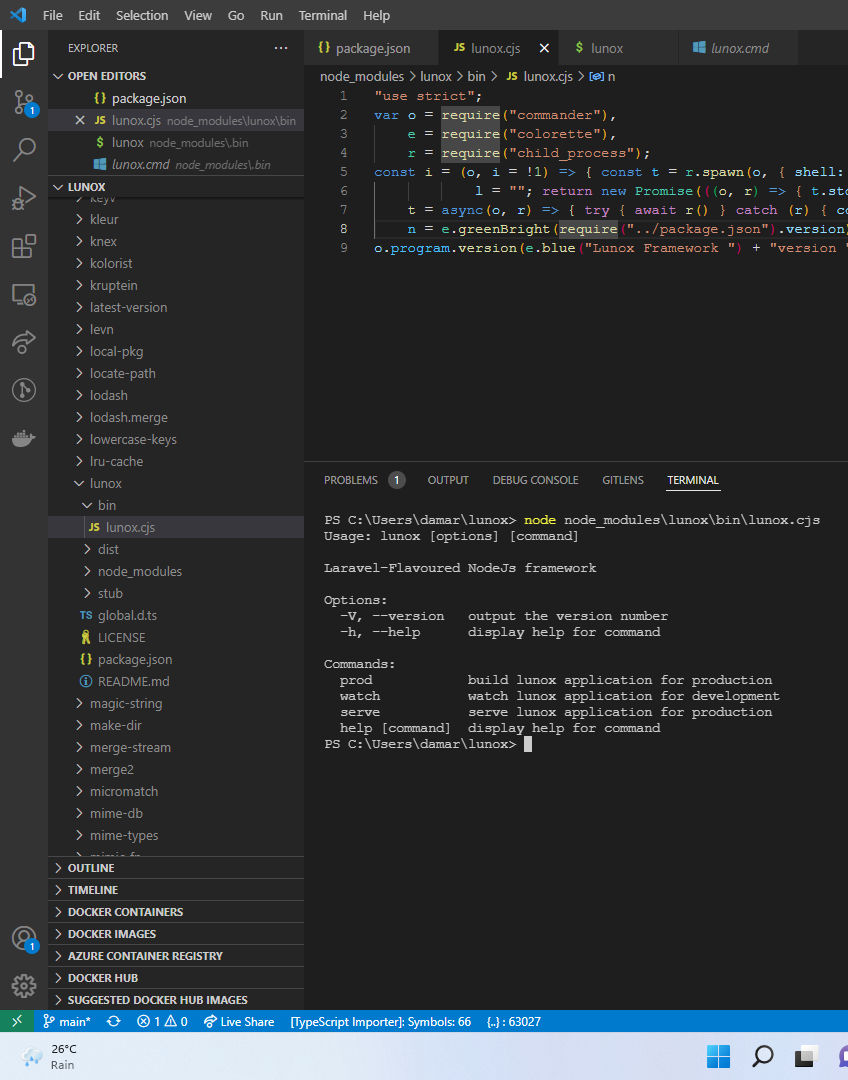Click the Synchronize Changes icon
The height and width of the screenshot is (1080, 848).
114,1021
